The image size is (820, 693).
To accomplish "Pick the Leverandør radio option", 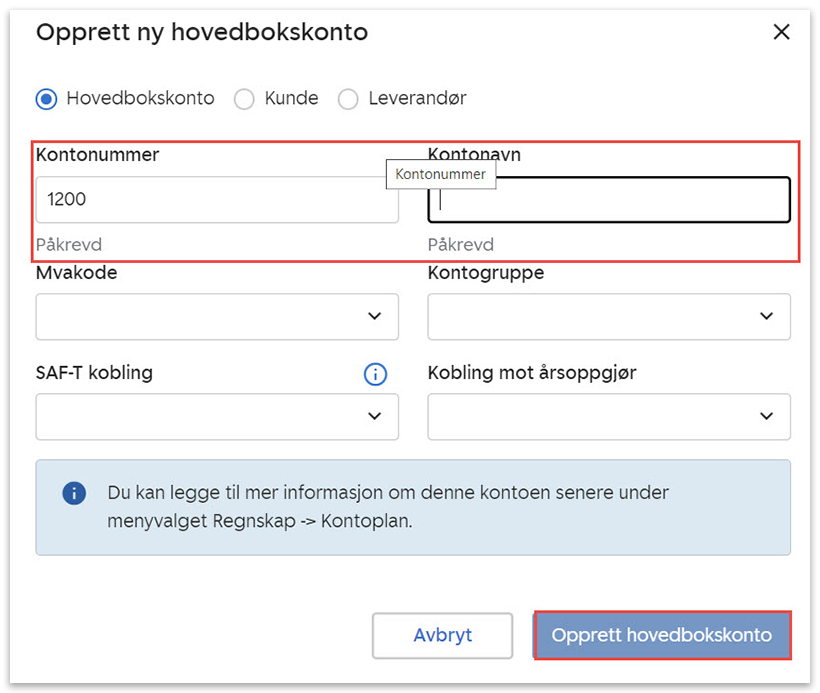I will coord(348,99).
